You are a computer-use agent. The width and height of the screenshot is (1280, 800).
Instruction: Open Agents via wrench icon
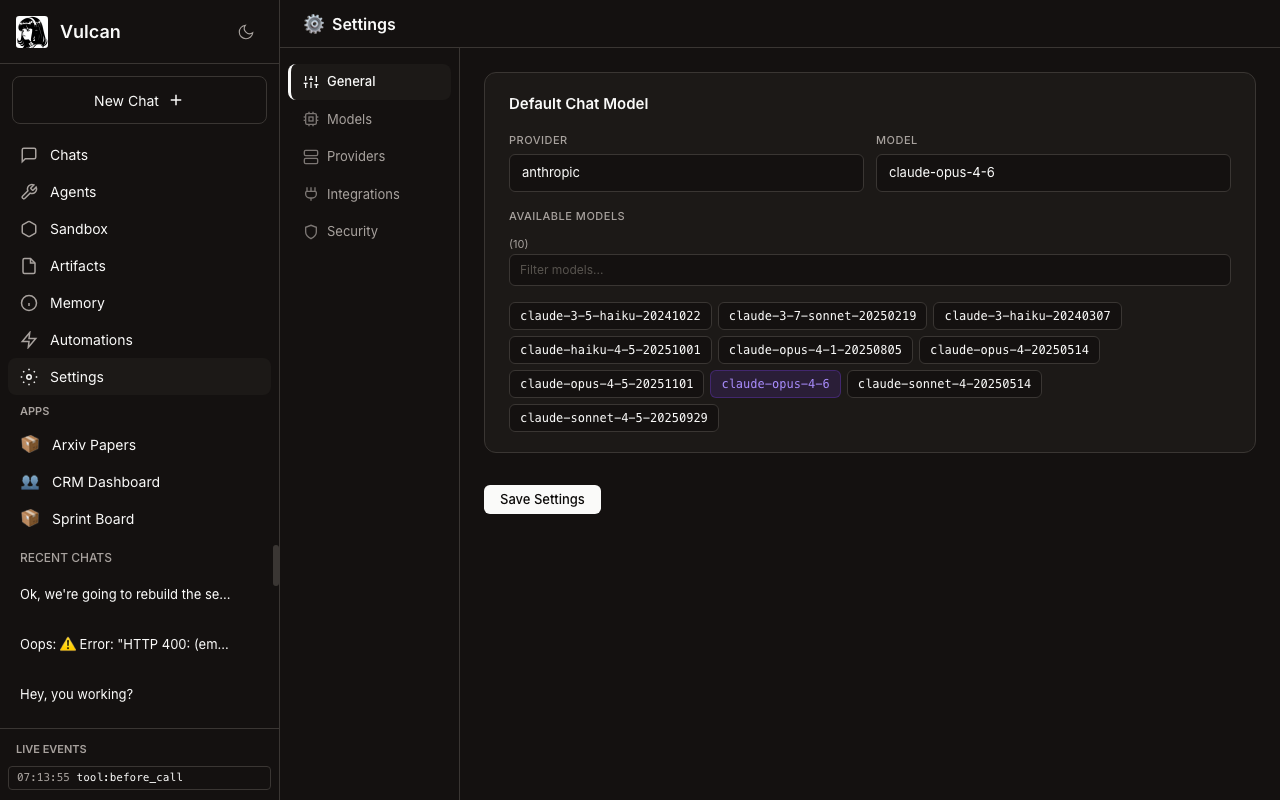29,192
